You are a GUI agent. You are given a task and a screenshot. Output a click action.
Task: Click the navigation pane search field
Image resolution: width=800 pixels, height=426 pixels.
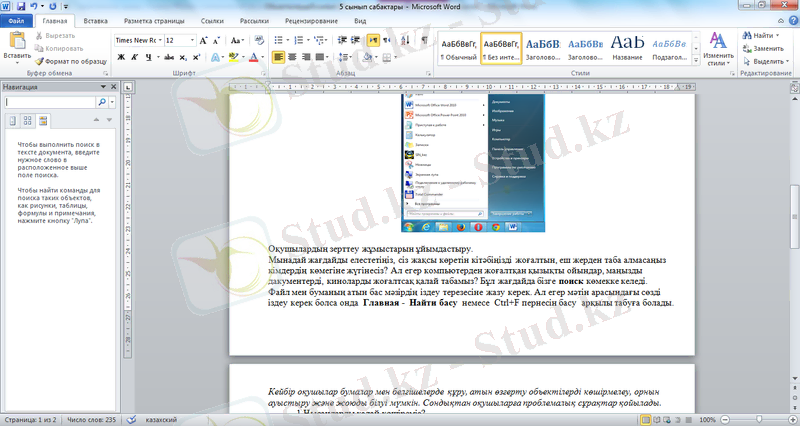click(50, 102)
